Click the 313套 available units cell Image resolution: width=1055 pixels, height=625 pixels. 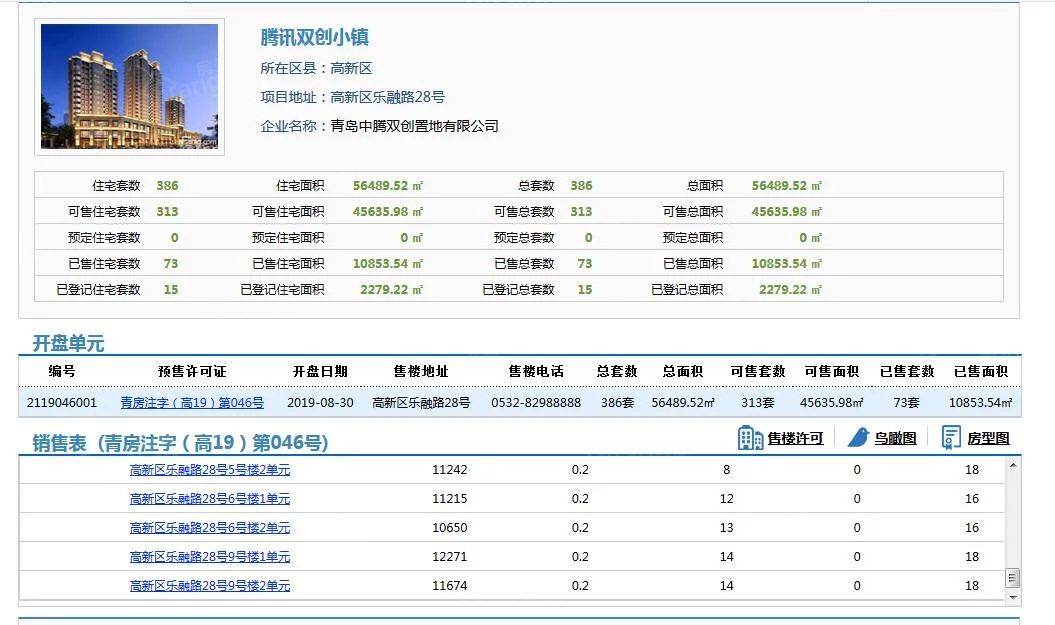758,403
